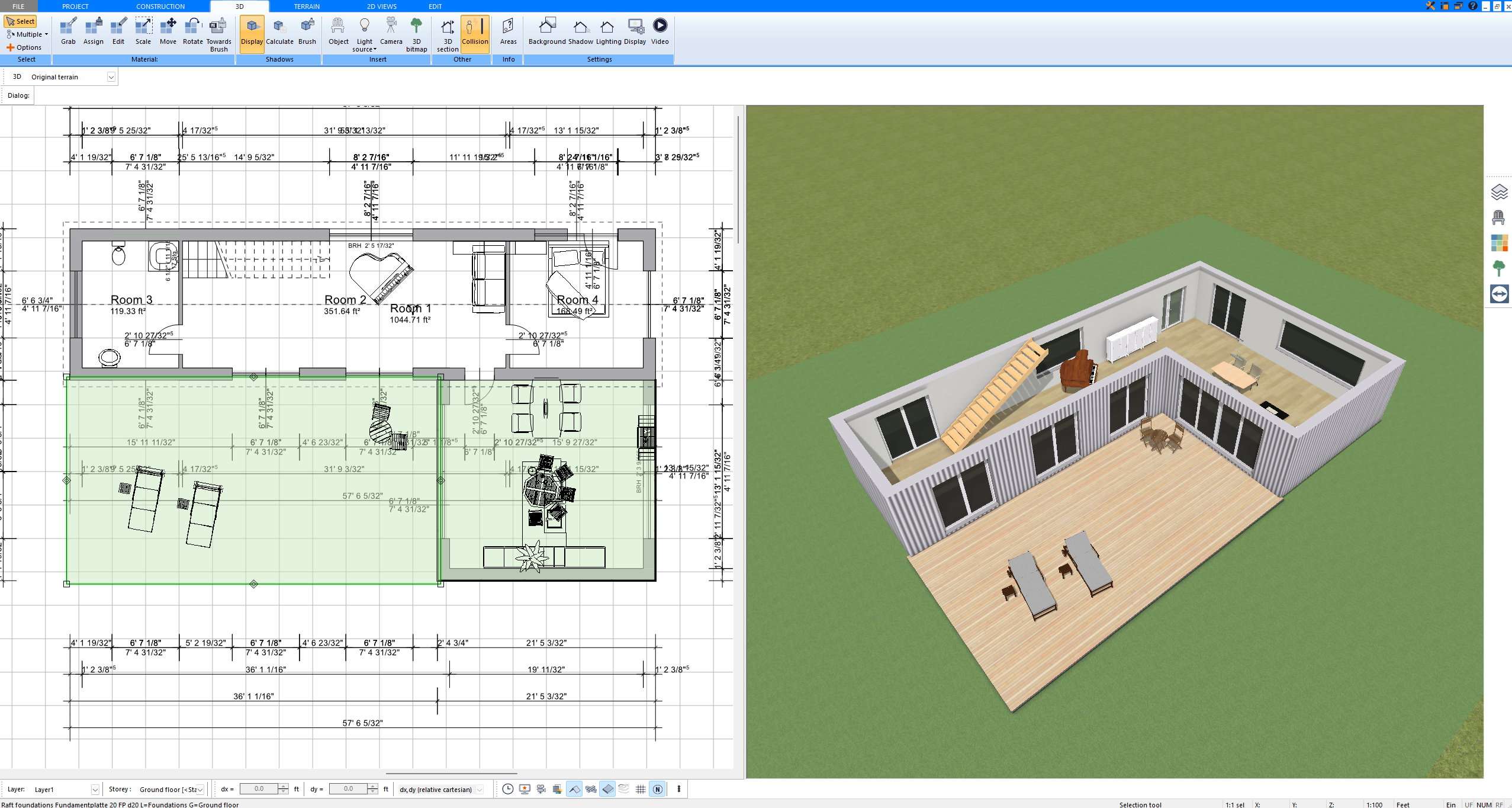Choose the Scale material tool
Image resolution: width=1512 pixels, height=808 pixels.
click(x=143, y=31)
